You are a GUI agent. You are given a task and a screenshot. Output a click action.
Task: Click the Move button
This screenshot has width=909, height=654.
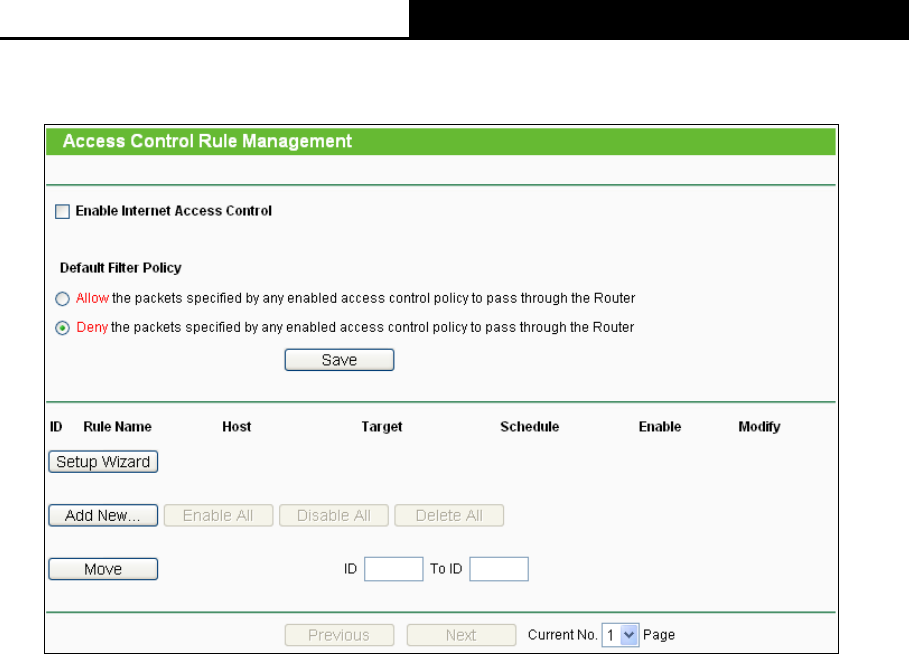tap(103, 569)
